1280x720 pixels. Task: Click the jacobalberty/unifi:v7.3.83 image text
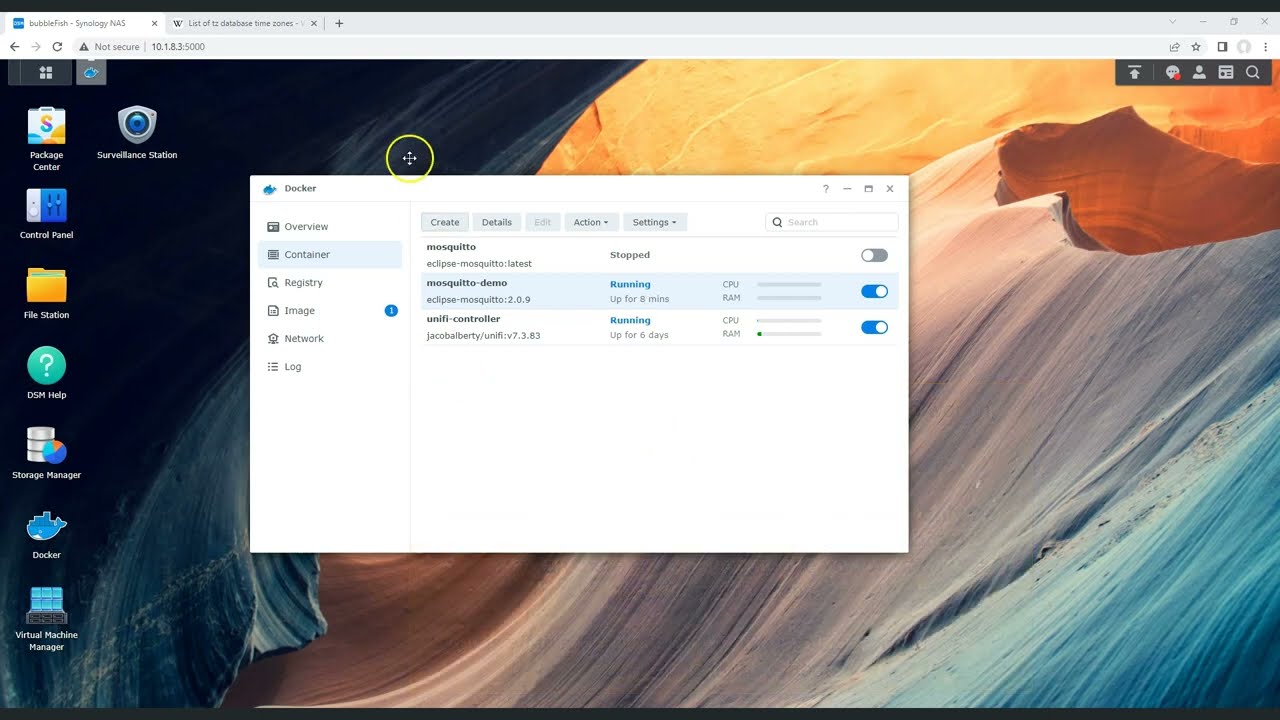pyautogui.click(x=484, y=336)
